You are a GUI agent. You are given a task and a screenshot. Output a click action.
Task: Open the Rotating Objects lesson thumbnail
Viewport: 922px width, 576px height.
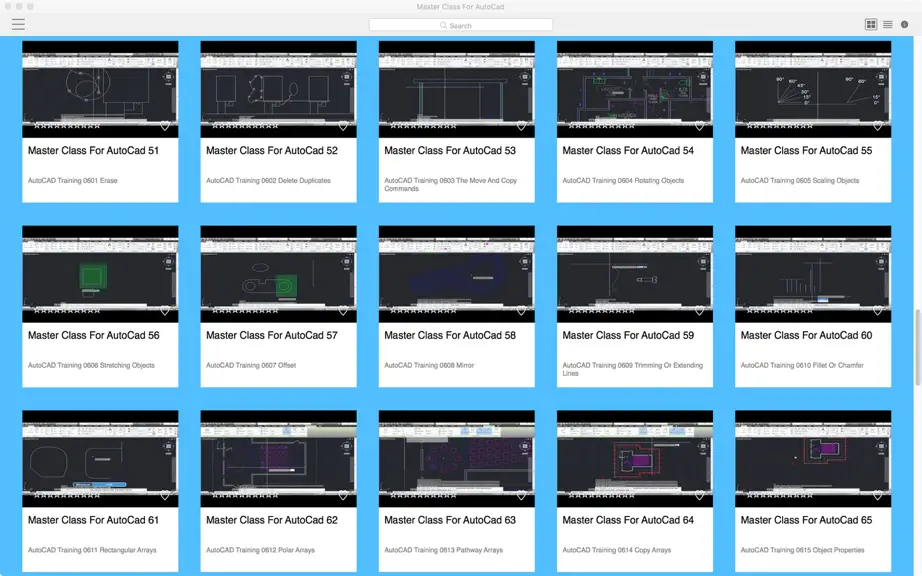coord(634,89)
